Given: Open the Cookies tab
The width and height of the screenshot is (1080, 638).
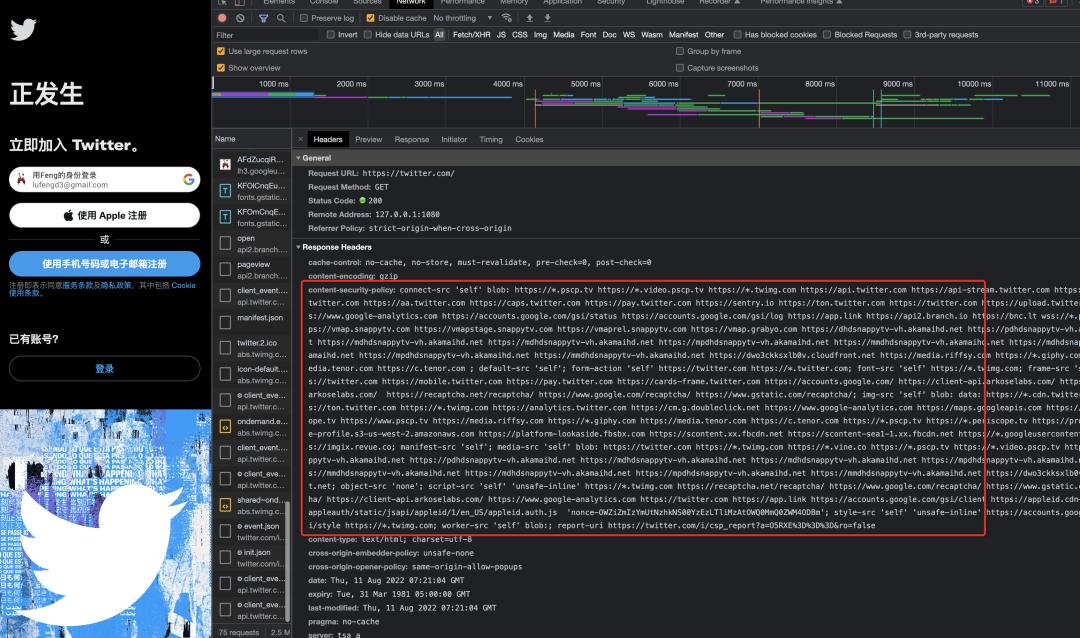Looking at the screenshot, I should 529,139.
